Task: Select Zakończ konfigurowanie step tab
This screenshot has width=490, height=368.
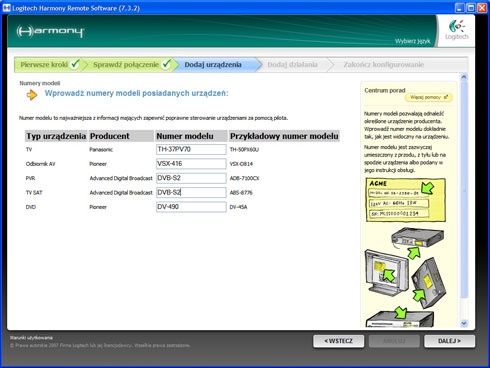Action: point(384,65)
